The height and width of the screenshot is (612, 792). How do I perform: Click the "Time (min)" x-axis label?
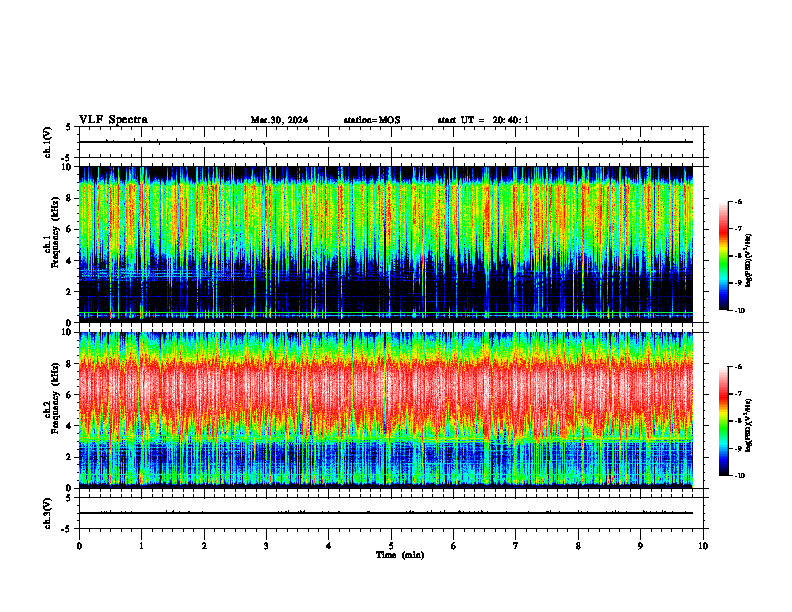point(400,555)
